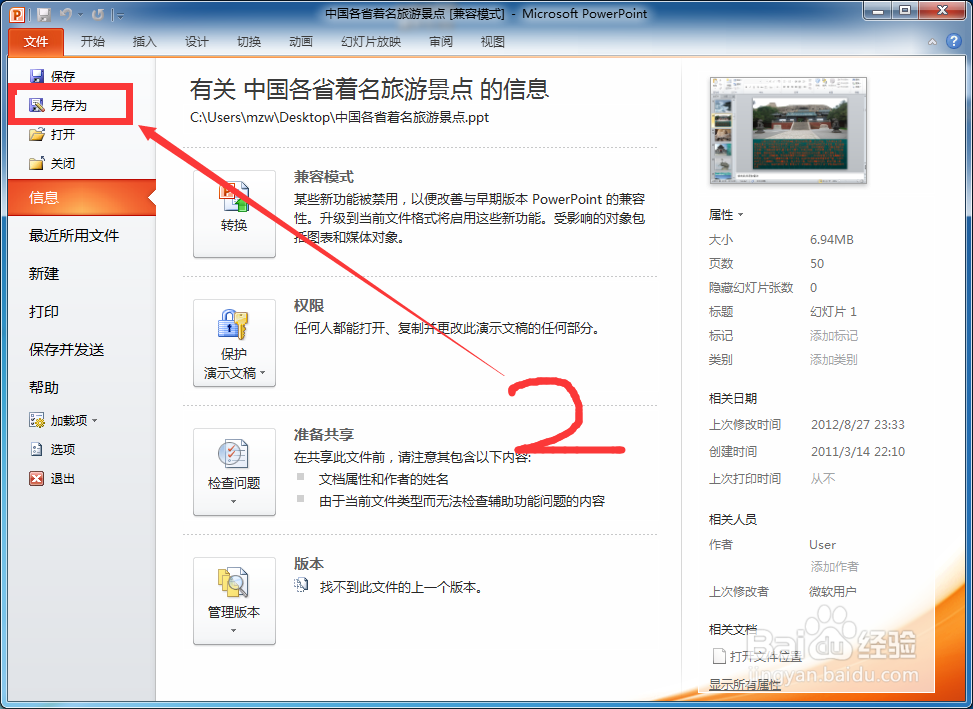Open Customize Quick Access Toolbar dropdown
Screen dimensions: 973x709
(120, 14)
